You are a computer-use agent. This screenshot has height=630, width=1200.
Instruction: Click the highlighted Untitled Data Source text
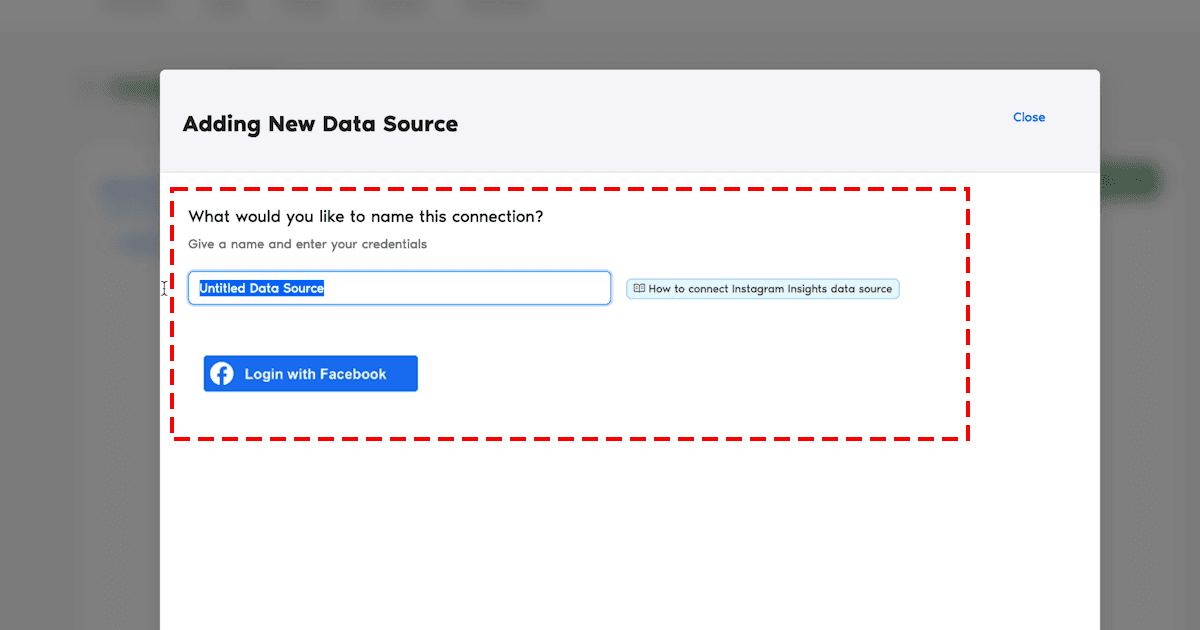tap(261, 288)
